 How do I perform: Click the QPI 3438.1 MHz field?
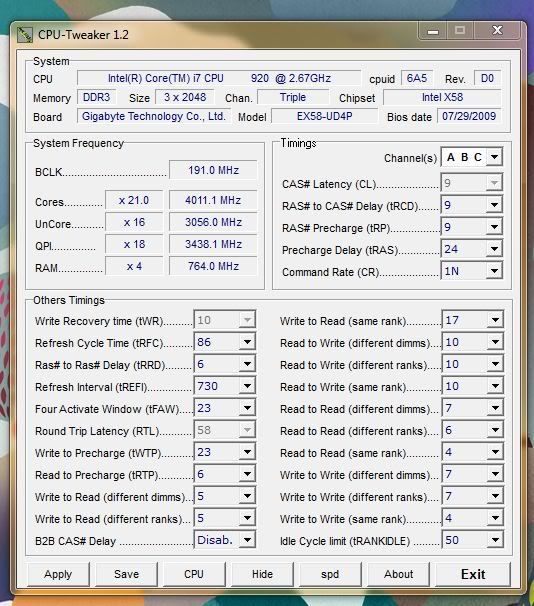pyautogui.click(x=213, y=244)
